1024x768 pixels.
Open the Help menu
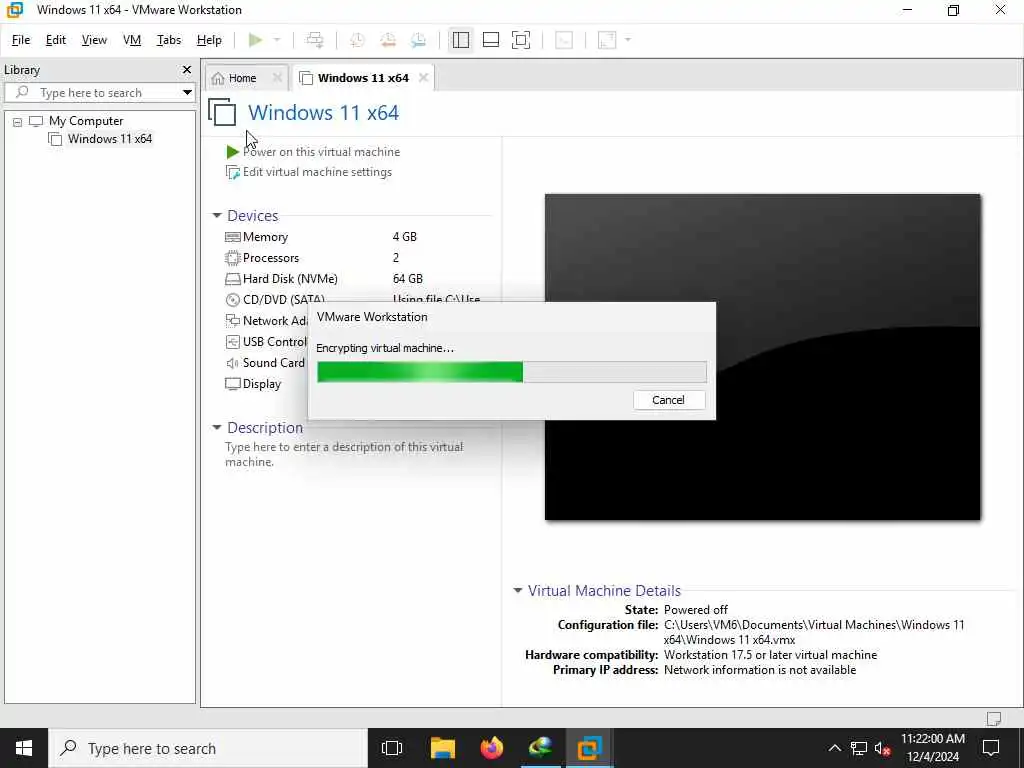tap(209, 40)
